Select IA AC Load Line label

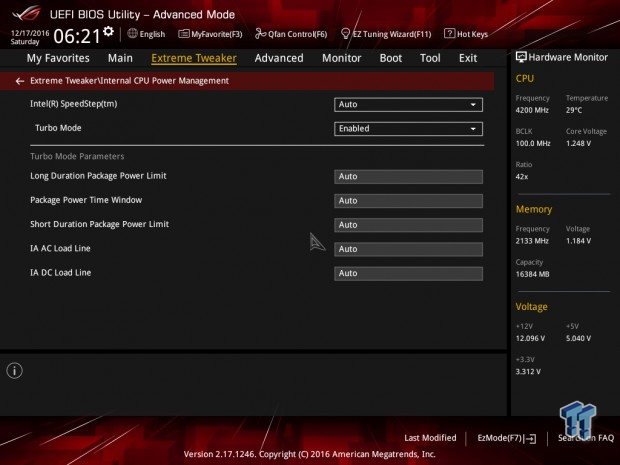(x=60, y=248)
